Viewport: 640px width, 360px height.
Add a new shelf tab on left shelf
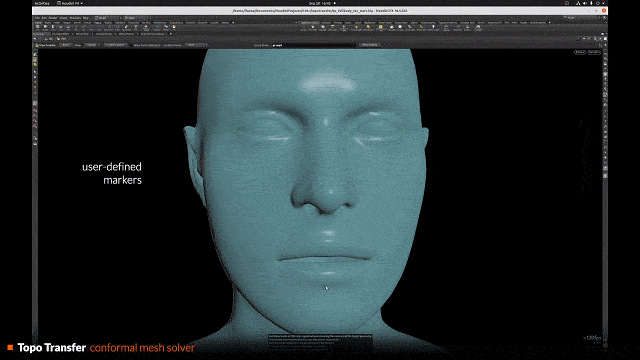[233, 22]
